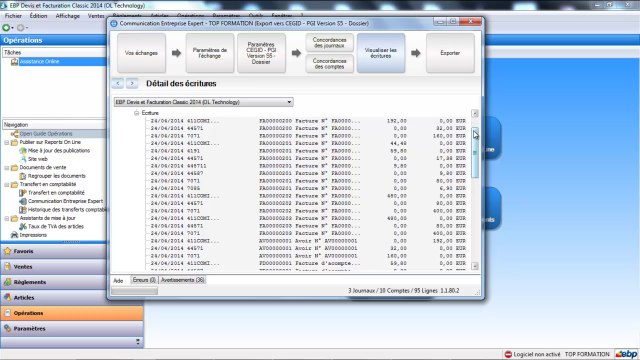
Task: Open Historique des transferts comptables icon
Action: [x=23, y=210]
